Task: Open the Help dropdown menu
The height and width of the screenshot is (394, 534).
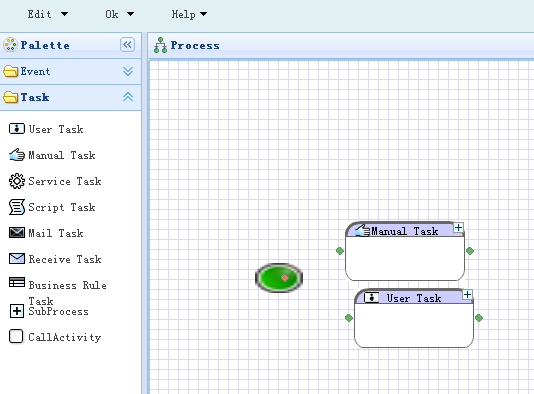Action: pos(189,14)
